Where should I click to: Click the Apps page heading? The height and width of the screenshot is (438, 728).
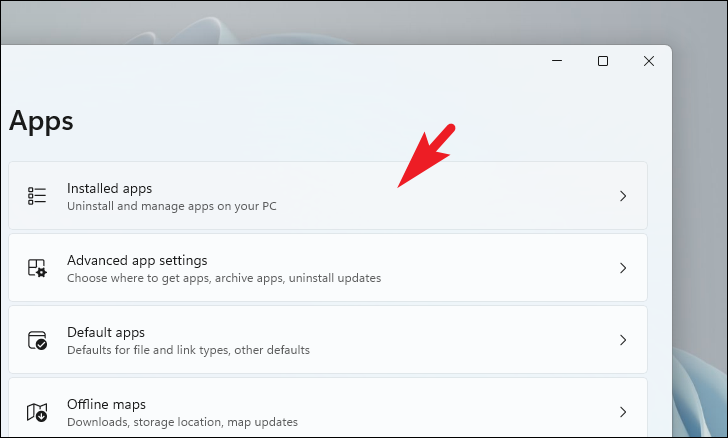41,122
